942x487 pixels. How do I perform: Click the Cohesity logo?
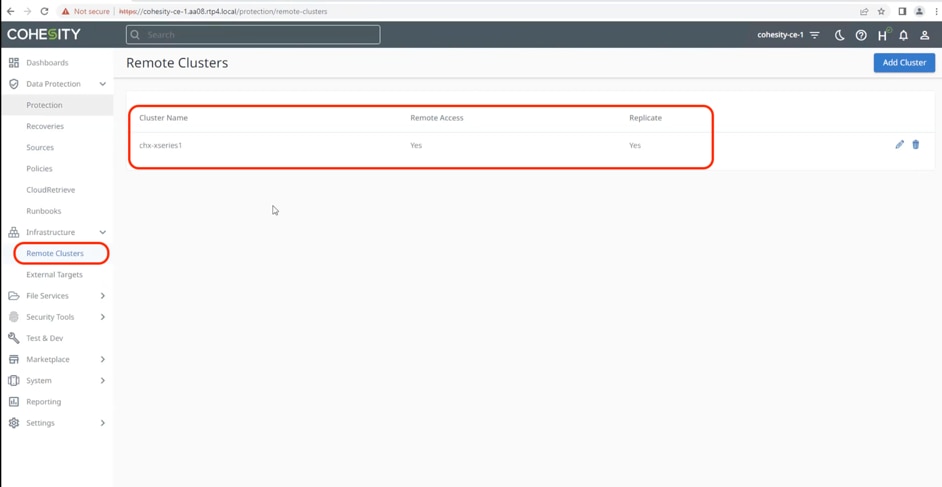[x=43, y=35]
